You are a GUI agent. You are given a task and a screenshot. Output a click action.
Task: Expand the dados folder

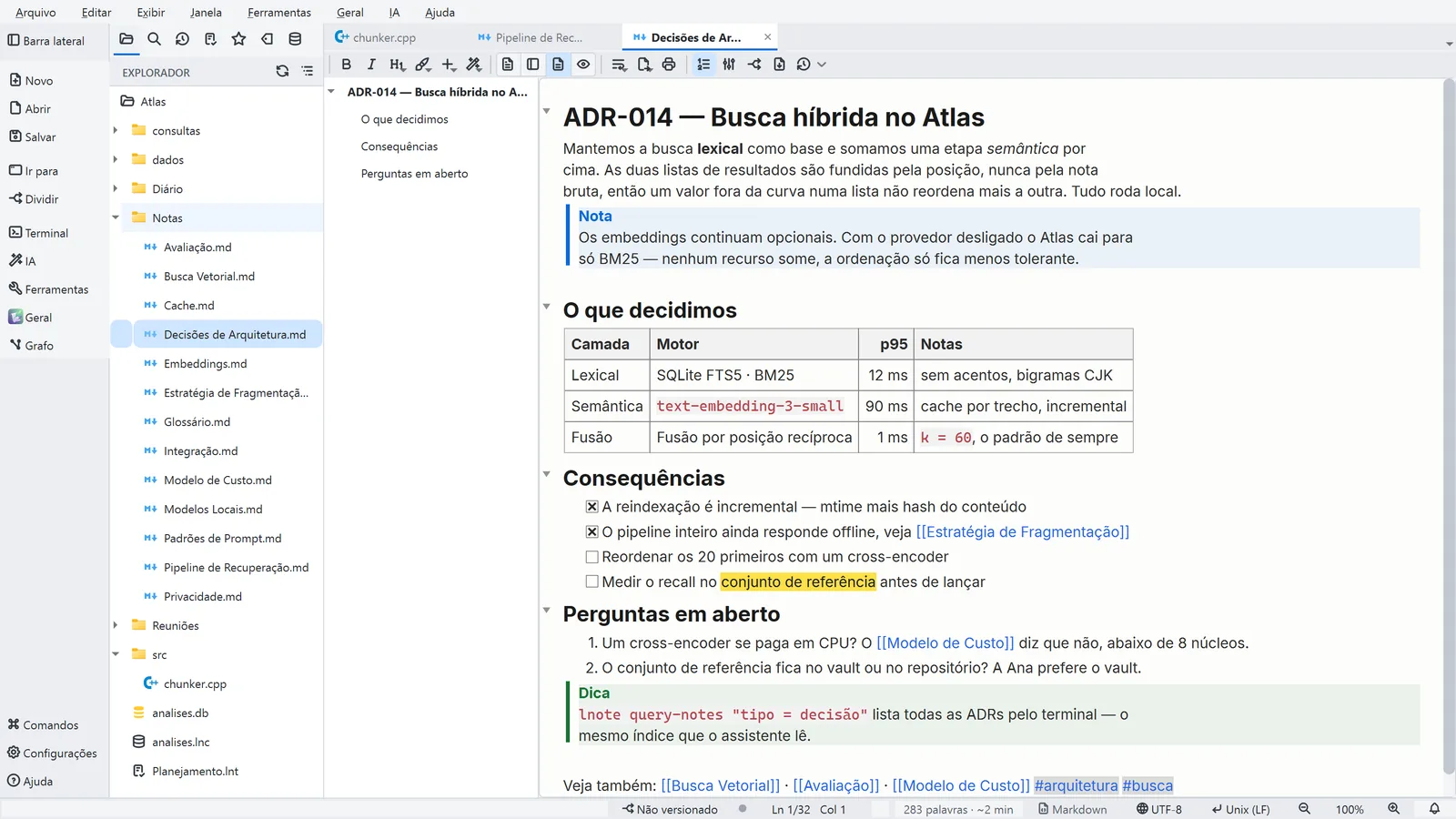tap(116, 159)
